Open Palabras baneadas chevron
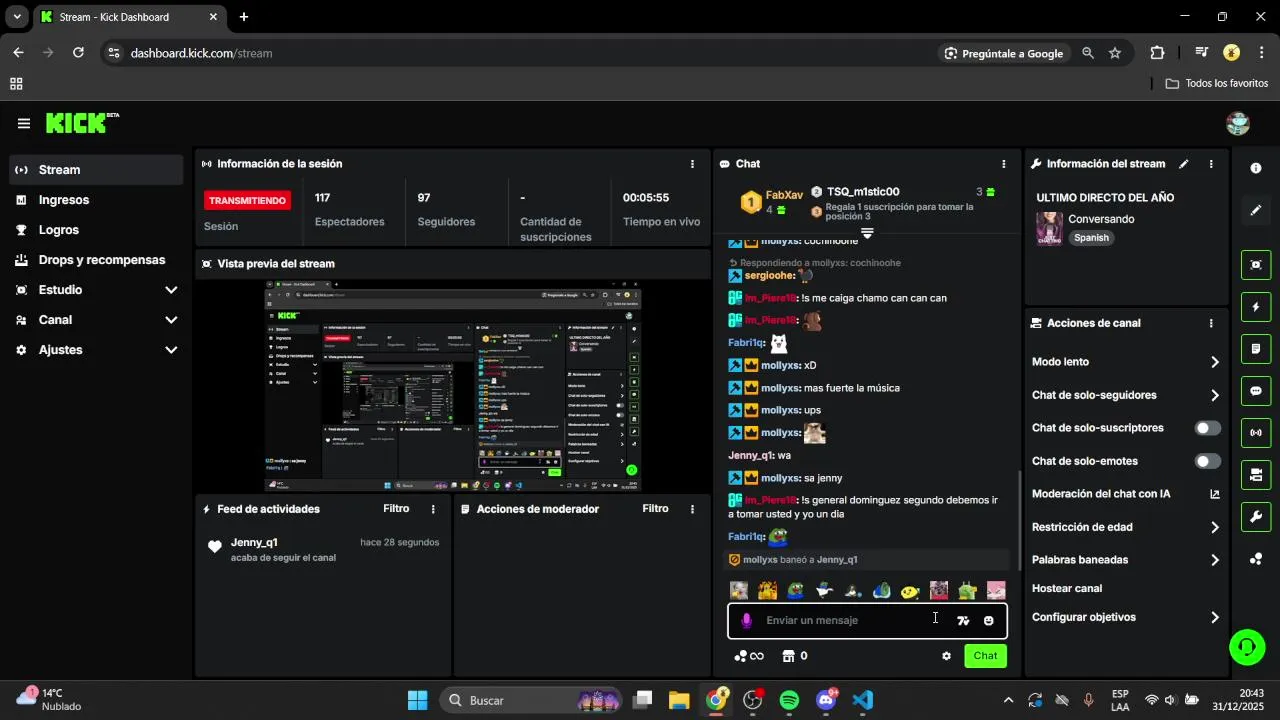The image size is (1280, 720). [1215, 560]
